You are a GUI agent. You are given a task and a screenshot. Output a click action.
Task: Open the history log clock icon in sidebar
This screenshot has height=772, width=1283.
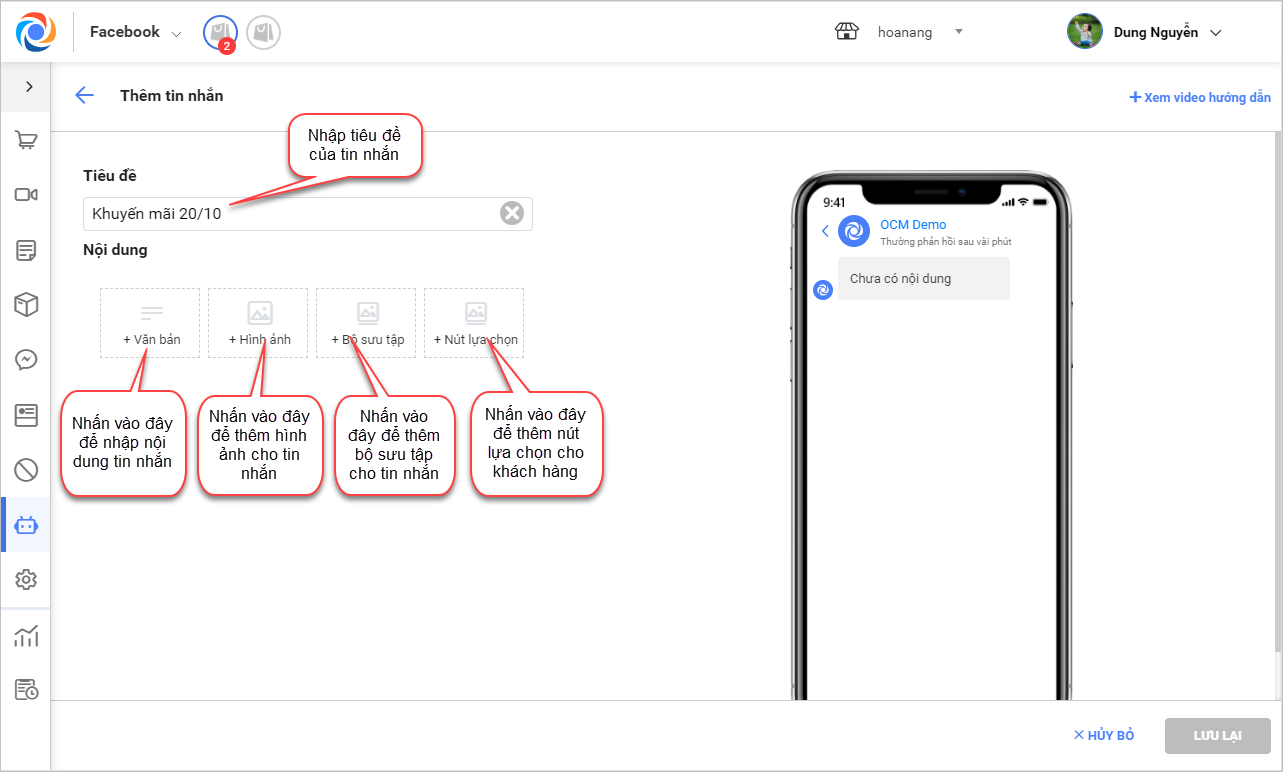tap(26, 690)
